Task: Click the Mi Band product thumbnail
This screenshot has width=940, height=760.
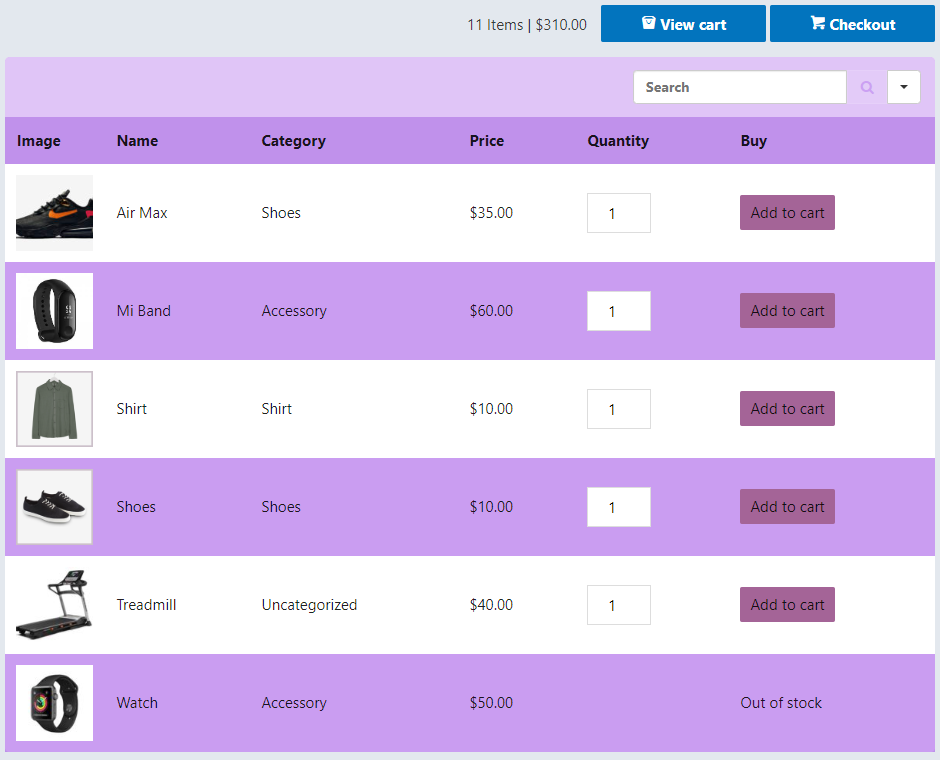Action: click(54, 310)
